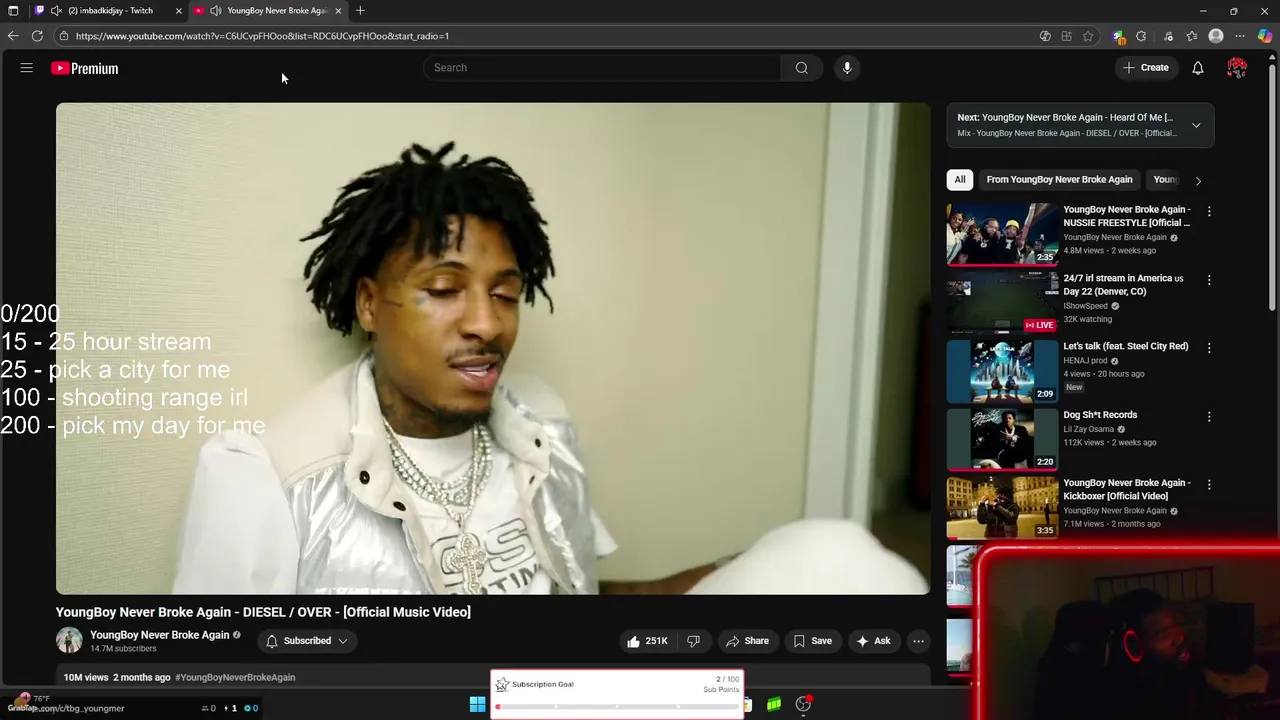The height and width of the screenshot is (720, 1280).
Task: Go to YouTube Premium home logo
Action: pyautogui.click(x=85, y=68)
